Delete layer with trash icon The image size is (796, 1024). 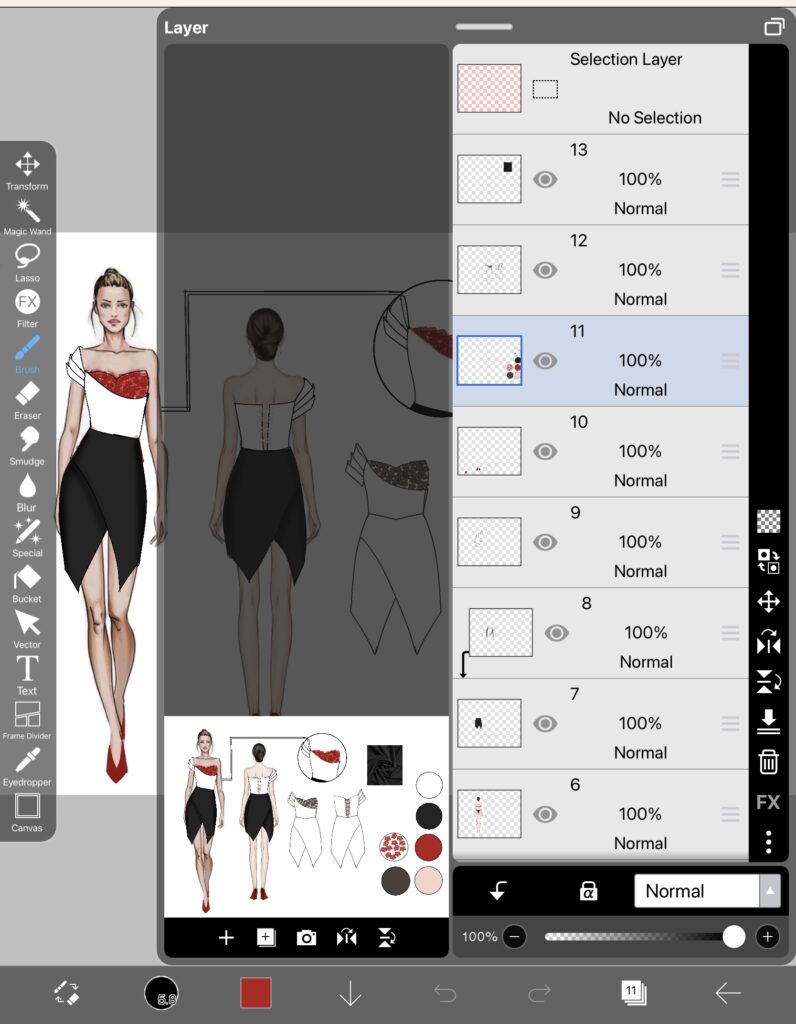(x=768, y=762)
